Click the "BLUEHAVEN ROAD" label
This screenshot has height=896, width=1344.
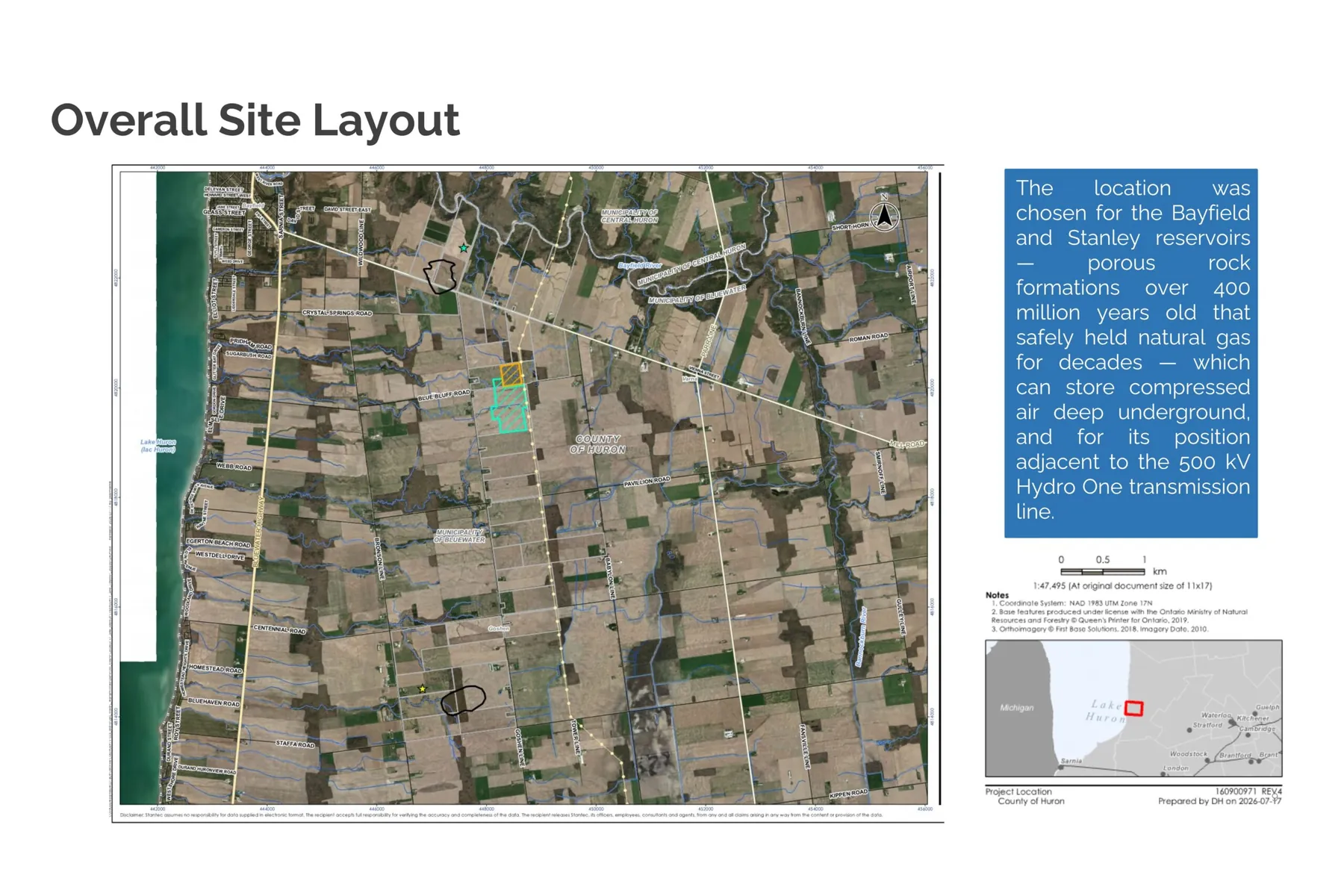214,703
